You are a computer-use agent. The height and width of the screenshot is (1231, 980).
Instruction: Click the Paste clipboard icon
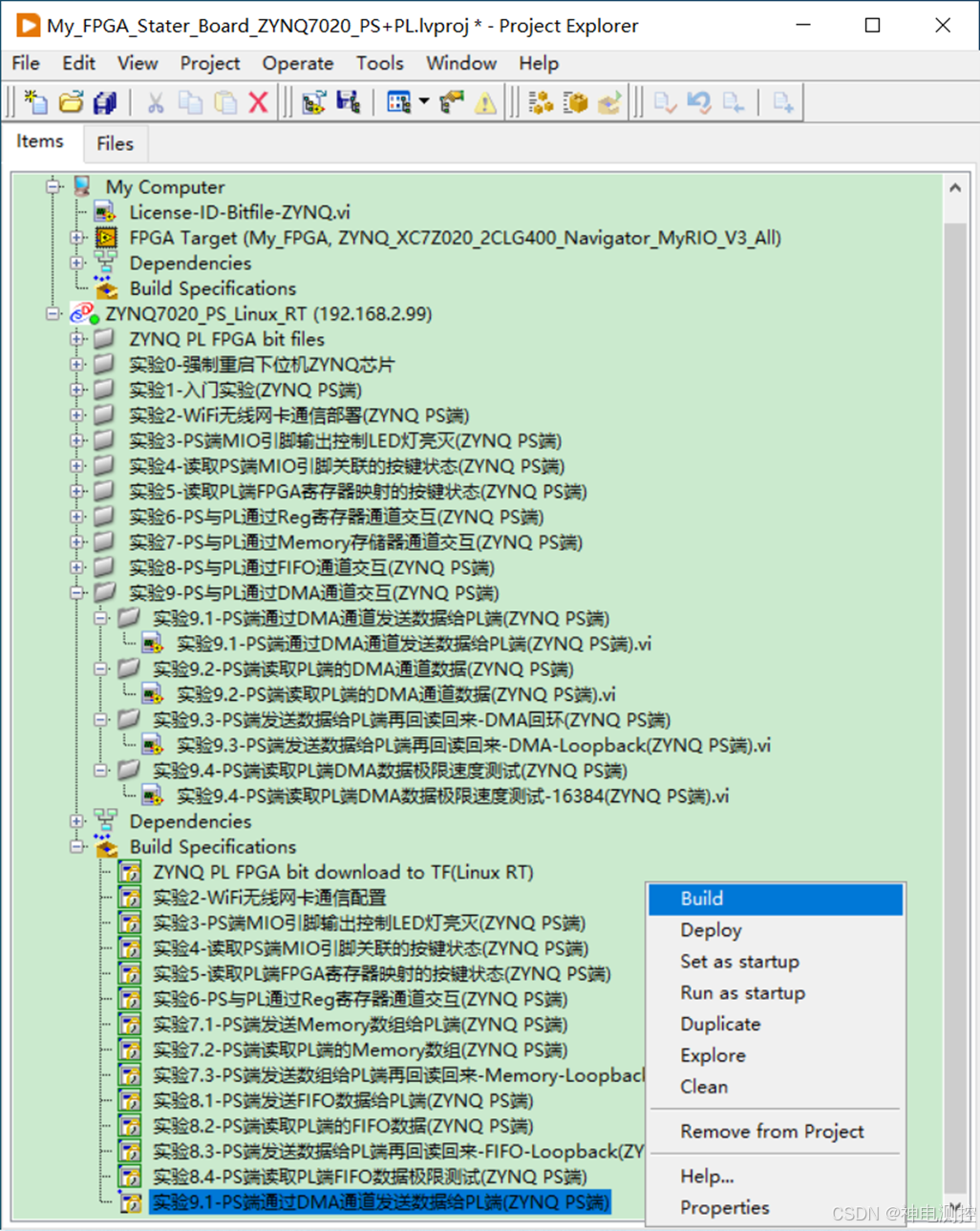pos(225,102)
